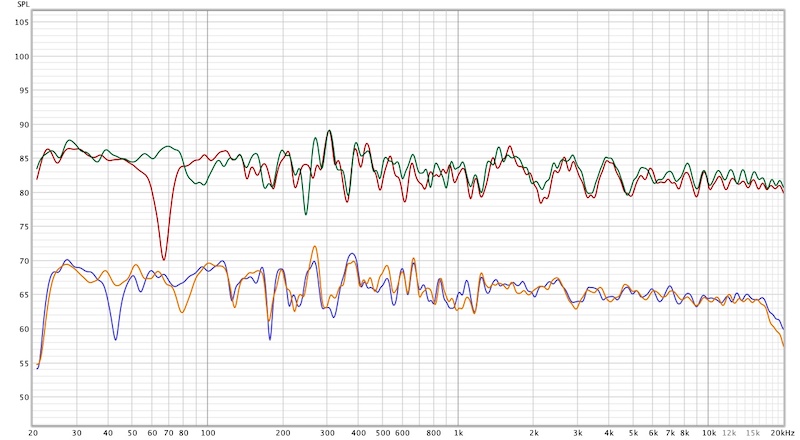Pick the 6k frequency axis label
The width and height of the screenshot is (800, 440).
click(x=653, y=433)
